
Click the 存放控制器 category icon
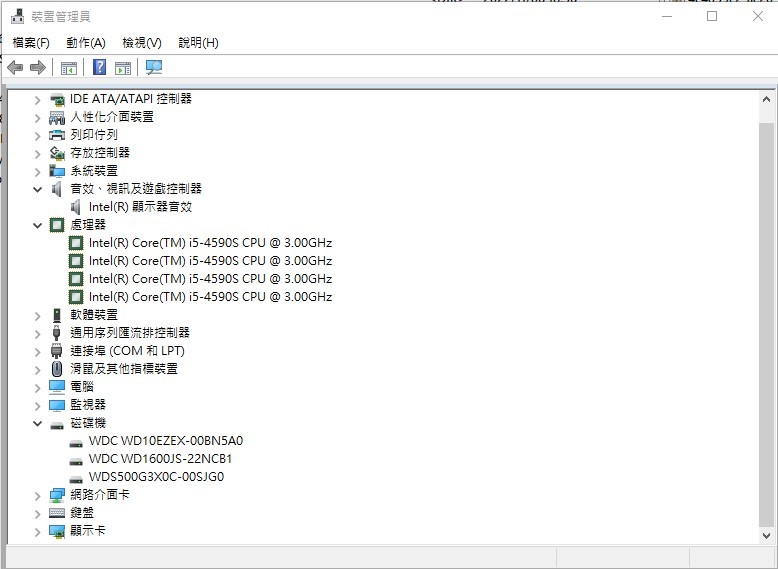[x=57, y=153]
